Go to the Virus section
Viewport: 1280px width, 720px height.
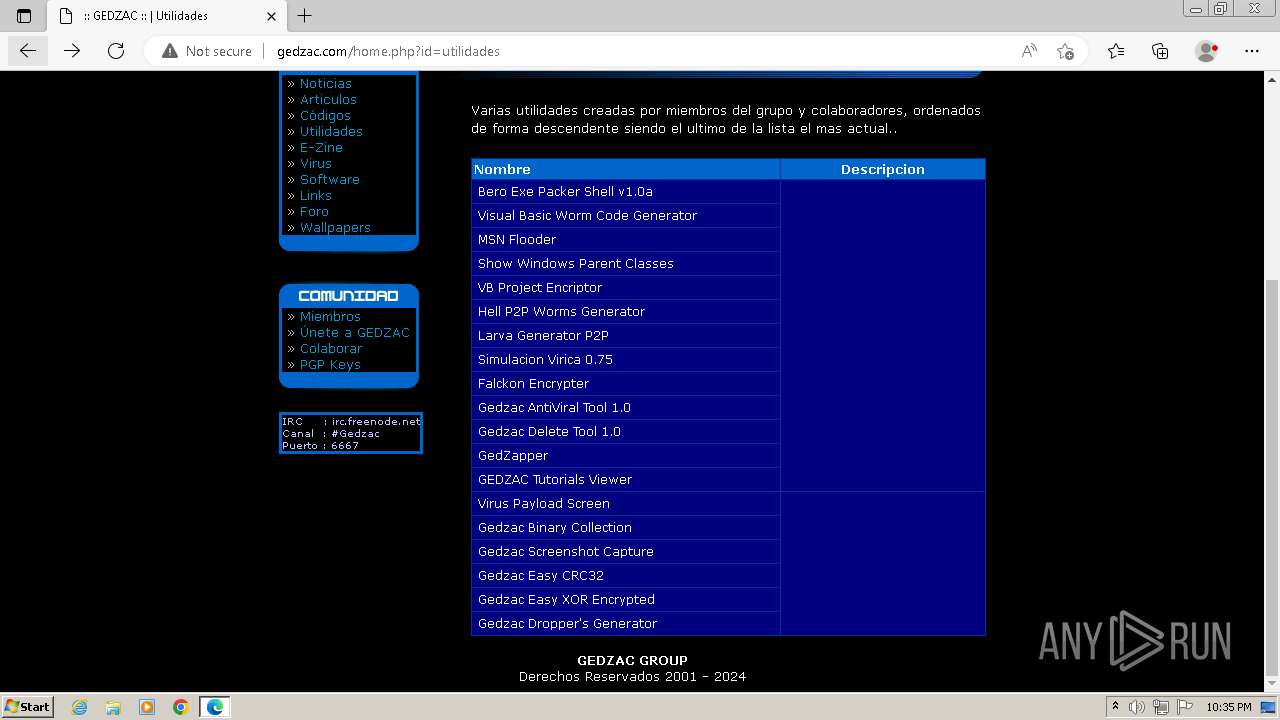pos(315,163)
